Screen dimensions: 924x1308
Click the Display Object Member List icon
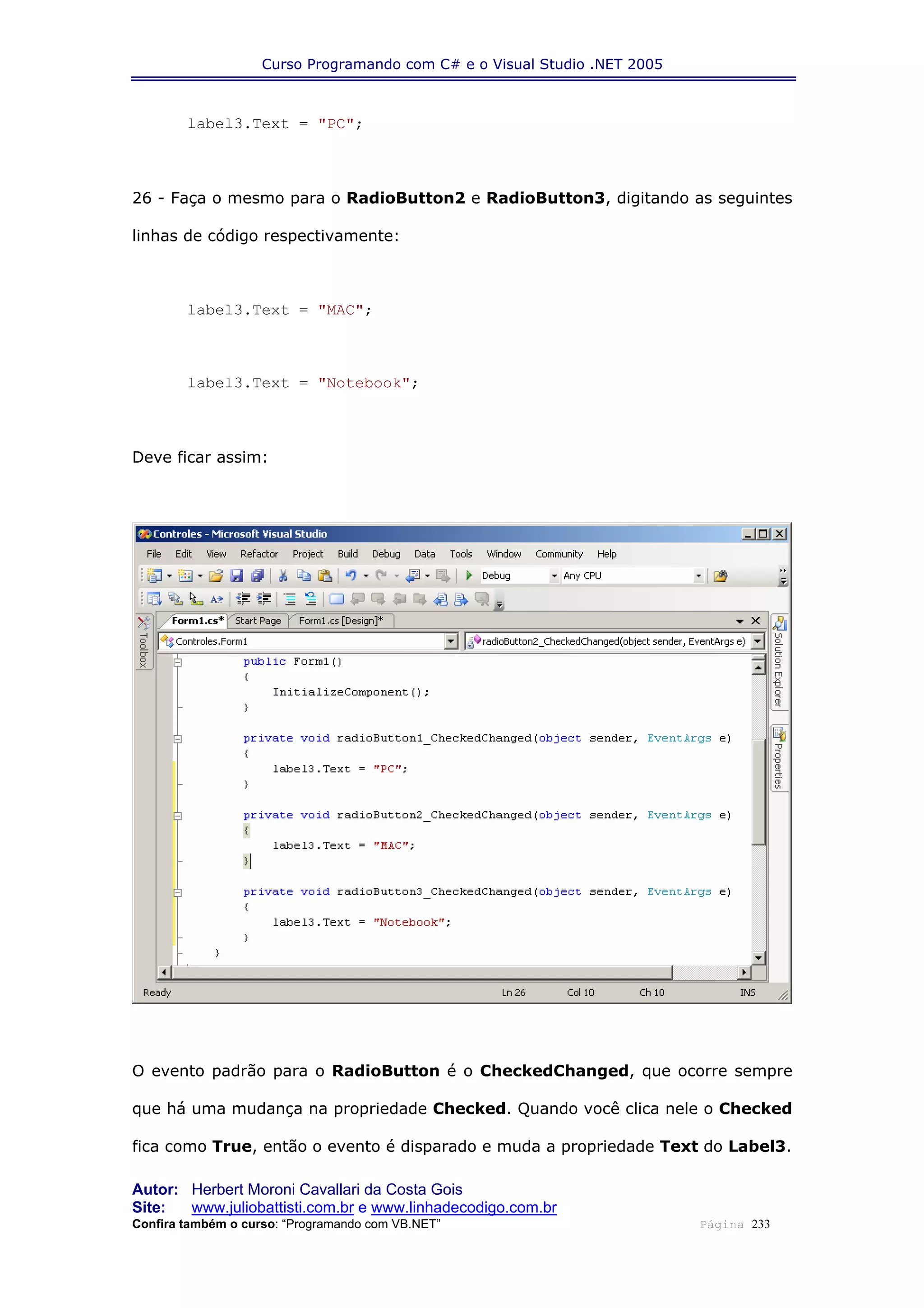(x=154, y=599)
